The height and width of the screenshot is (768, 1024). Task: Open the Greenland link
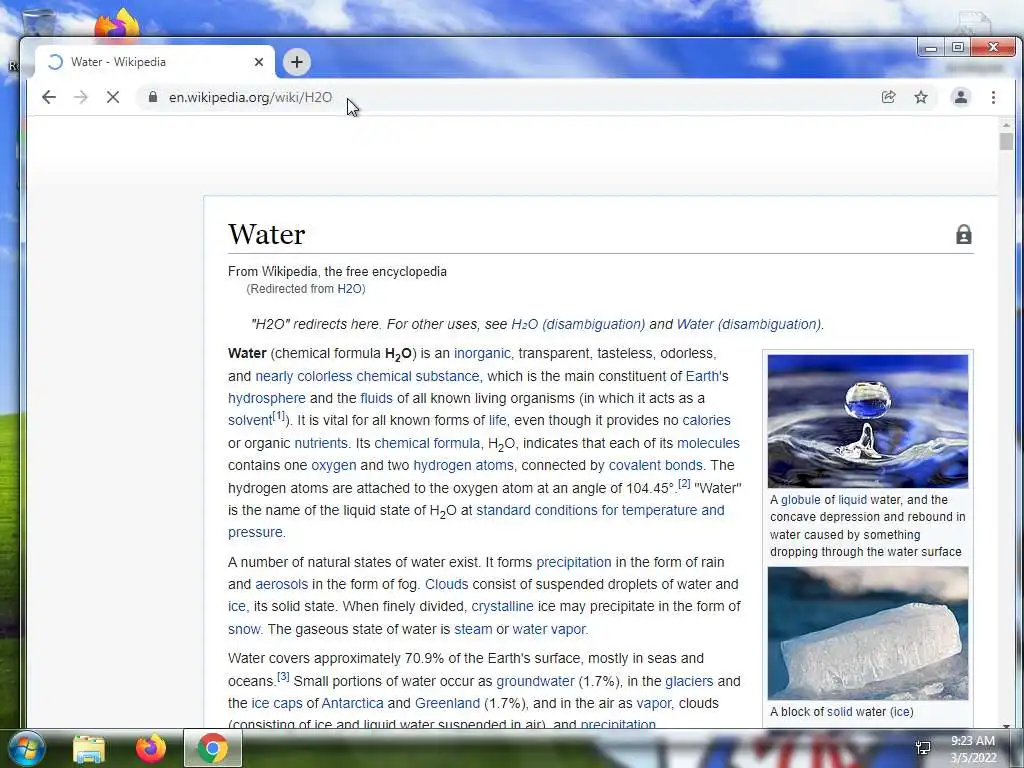447,704
